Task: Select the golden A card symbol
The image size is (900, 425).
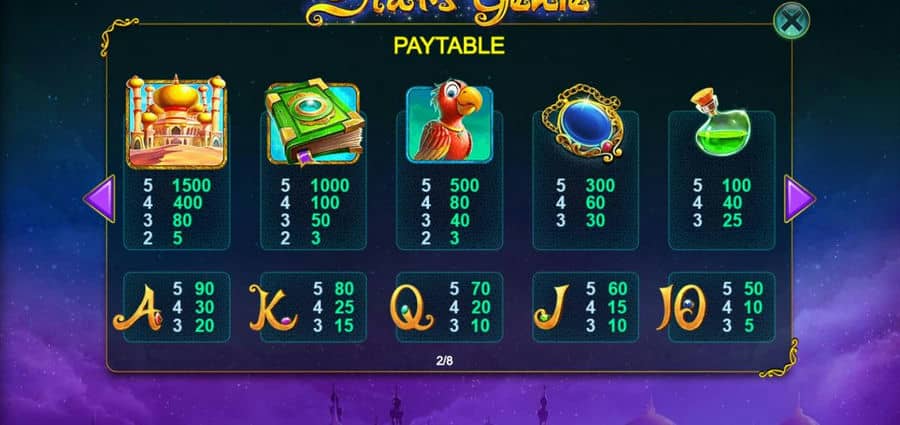Action: [138, 308]
